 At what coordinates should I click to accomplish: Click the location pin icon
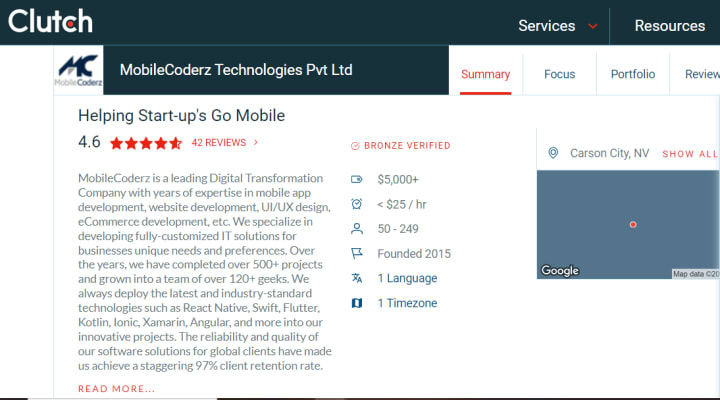coord(553,153)
